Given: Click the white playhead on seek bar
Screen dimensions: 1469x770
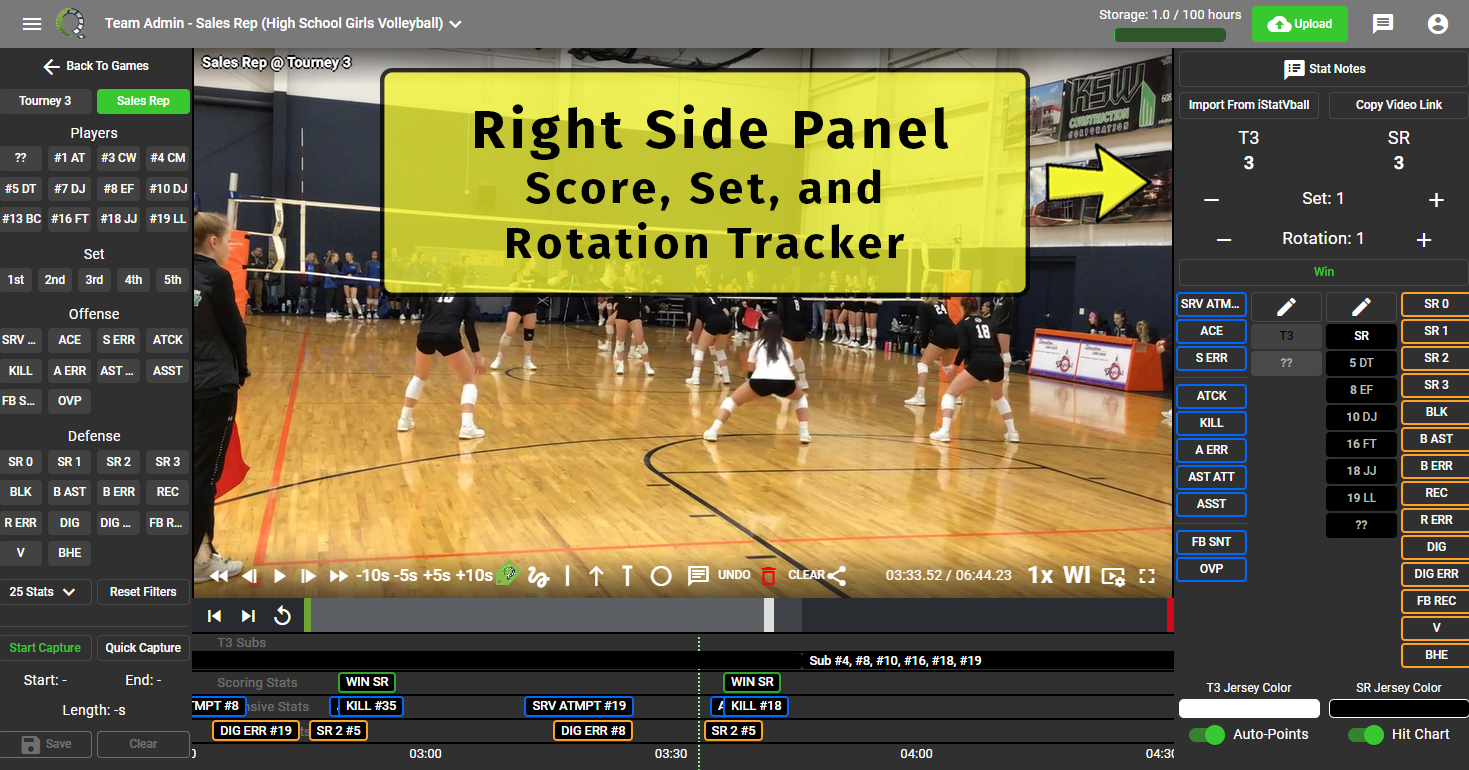Looking at the screenshot, I should click(769, 615).
